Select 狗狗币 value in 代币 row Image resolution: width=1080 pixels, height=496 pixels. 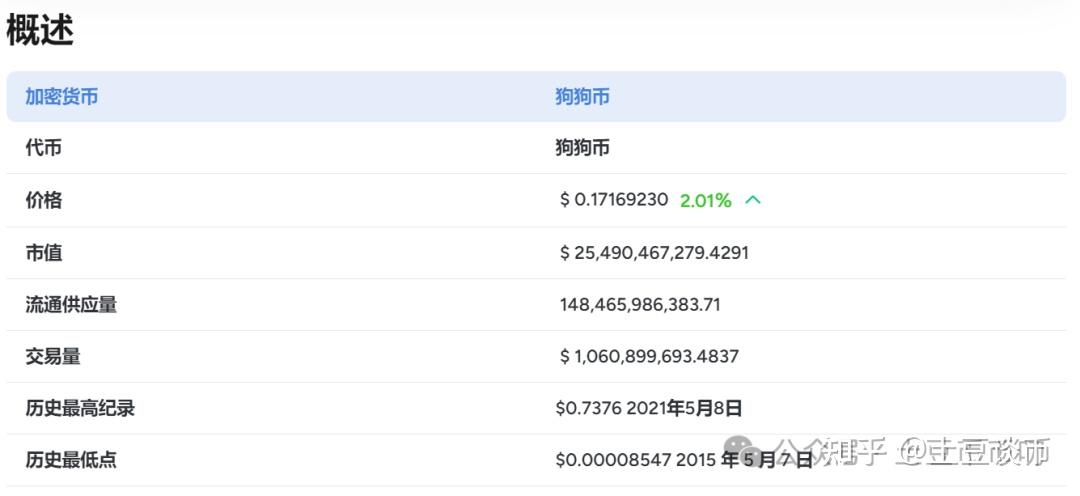pos(582,147)
